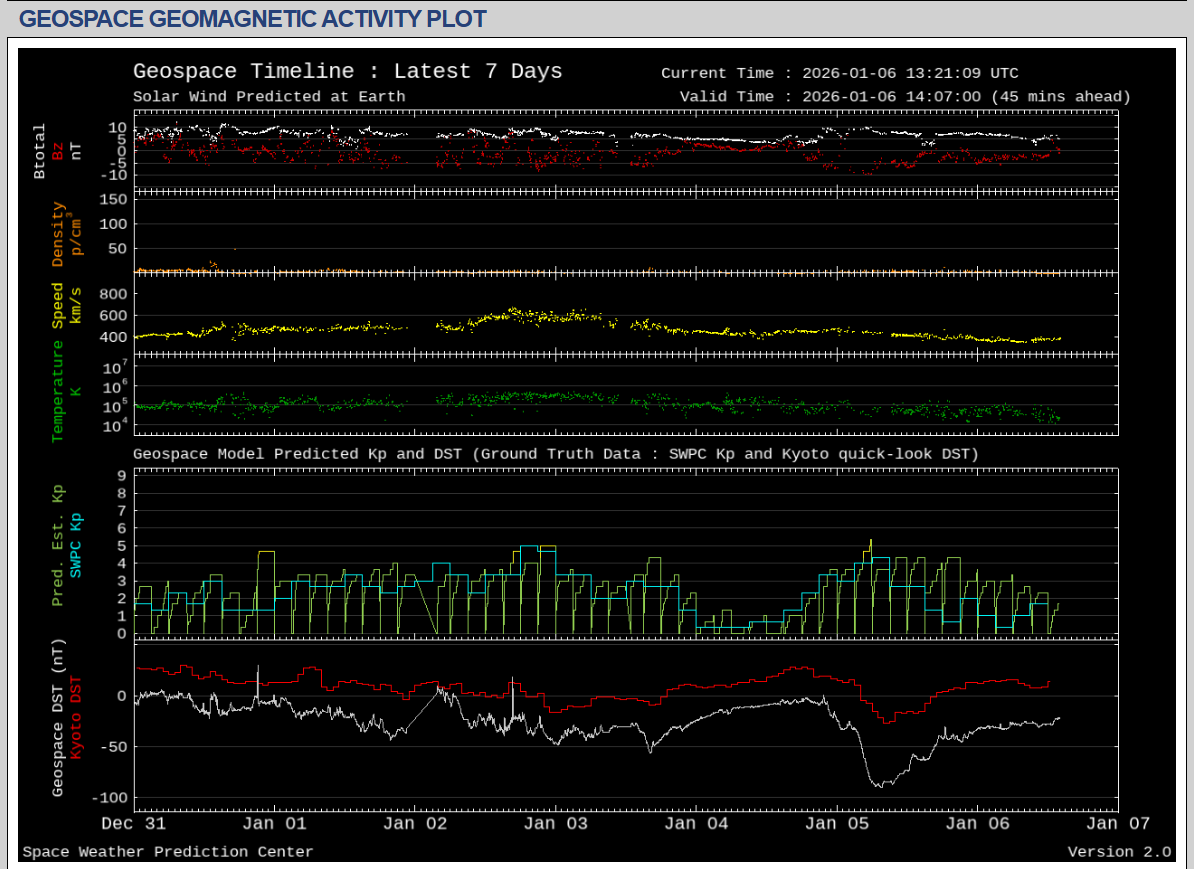Click the white Btotal axis label
1194x869 pixels.
click(40, 151)
